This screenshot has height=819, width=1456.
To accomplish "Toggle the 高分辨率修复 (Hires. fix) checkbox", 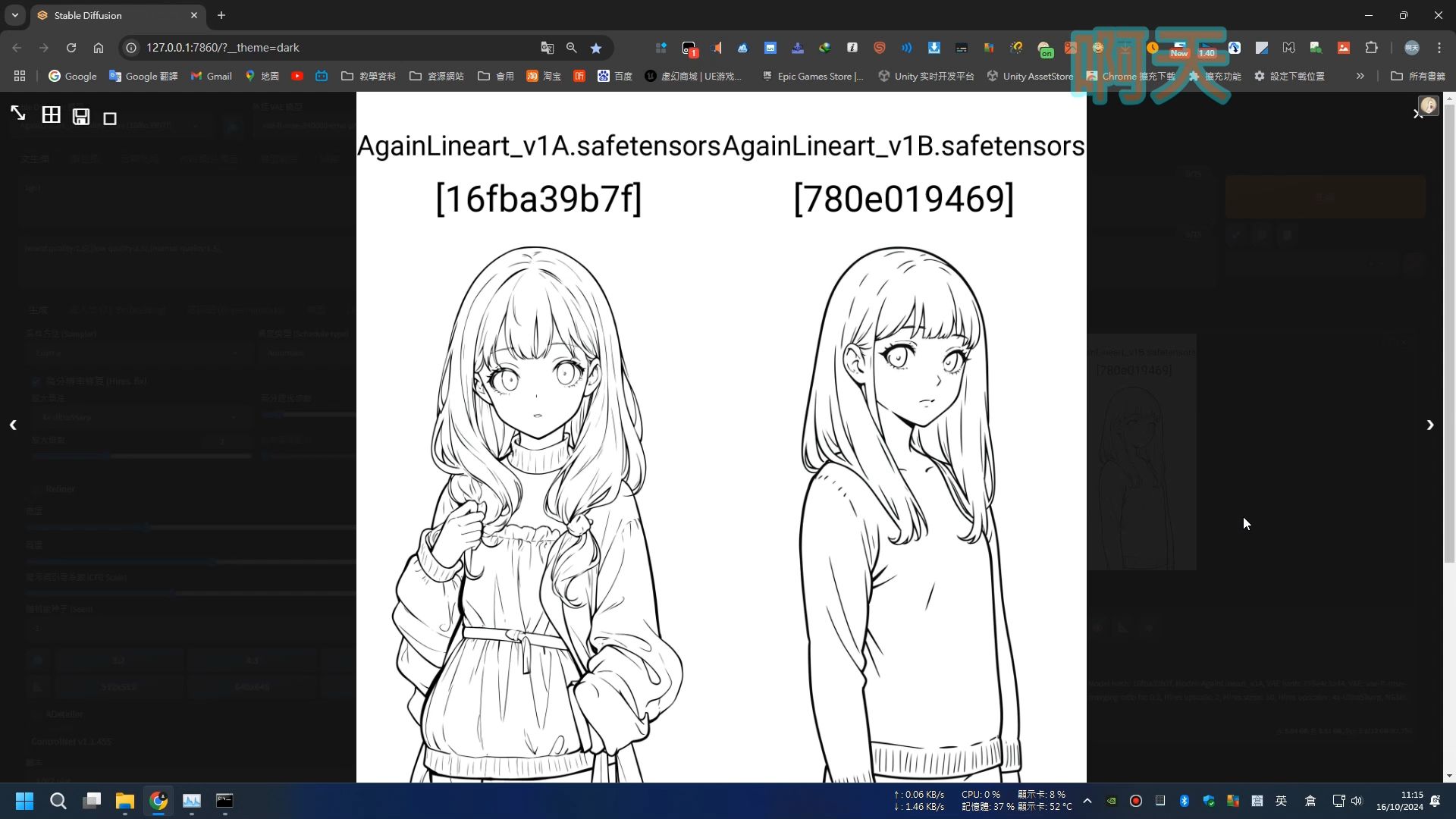I will (x=36, y=381).
